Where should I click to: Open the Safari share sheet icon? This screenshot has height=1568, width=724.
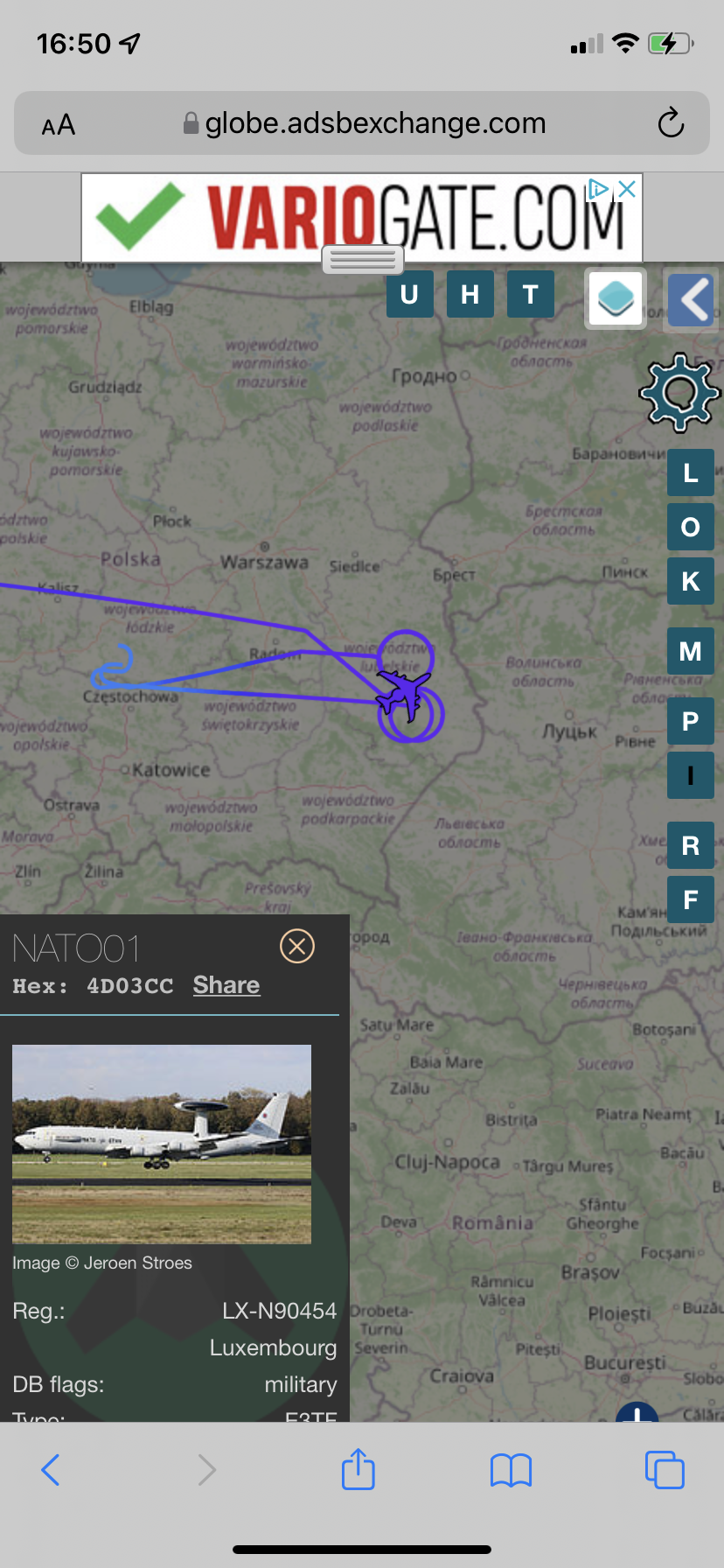pos(359,1469)
